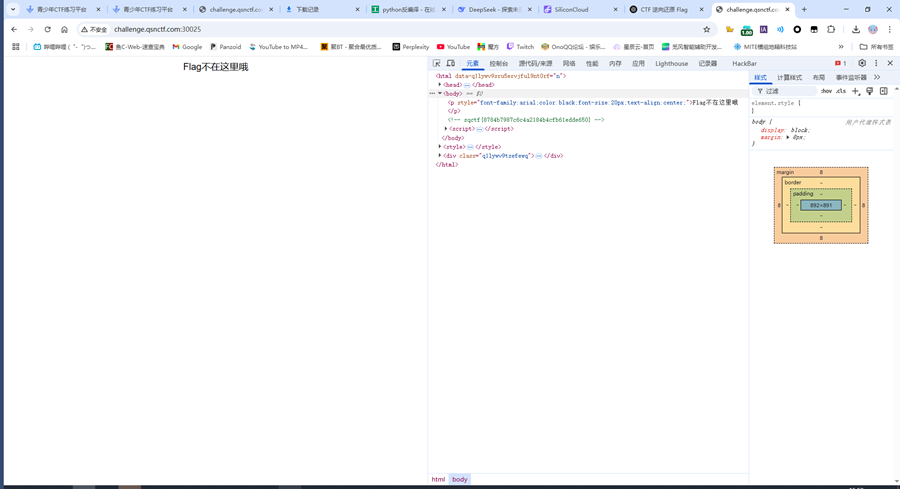Open the 记录器 recorder tab
Screen dimensions: 900x489
tap(708, 64)
